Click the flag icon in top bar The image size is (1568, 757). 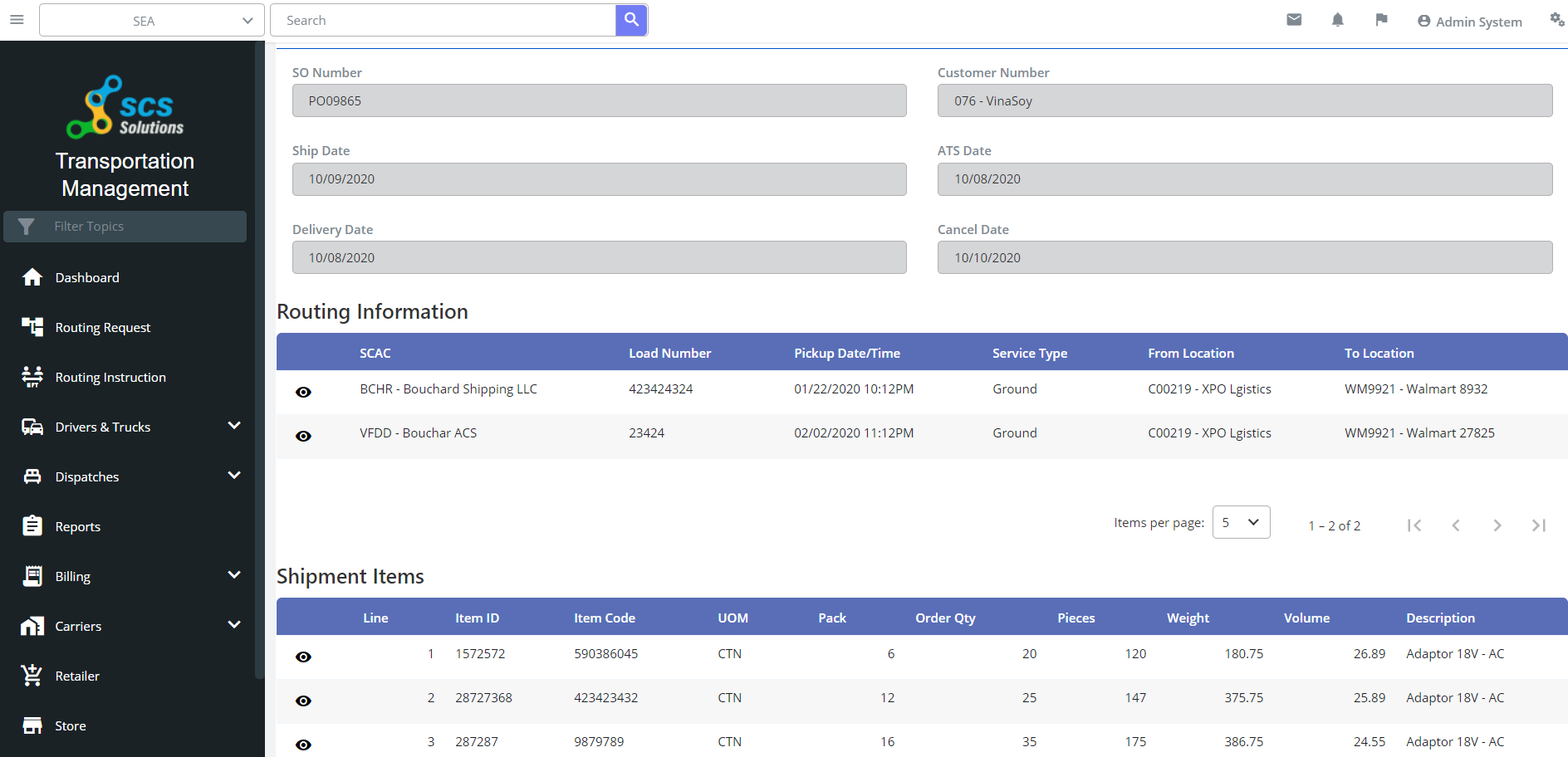[1381, 19]
